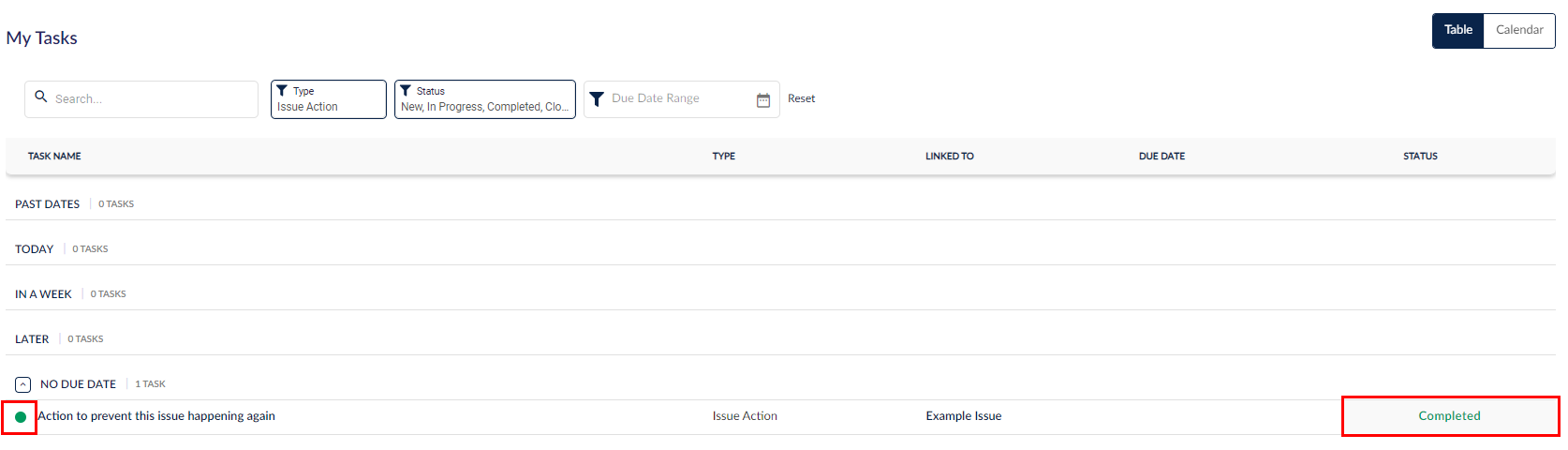
Task: Switch to the Table view
Action: coord(1458,30)
